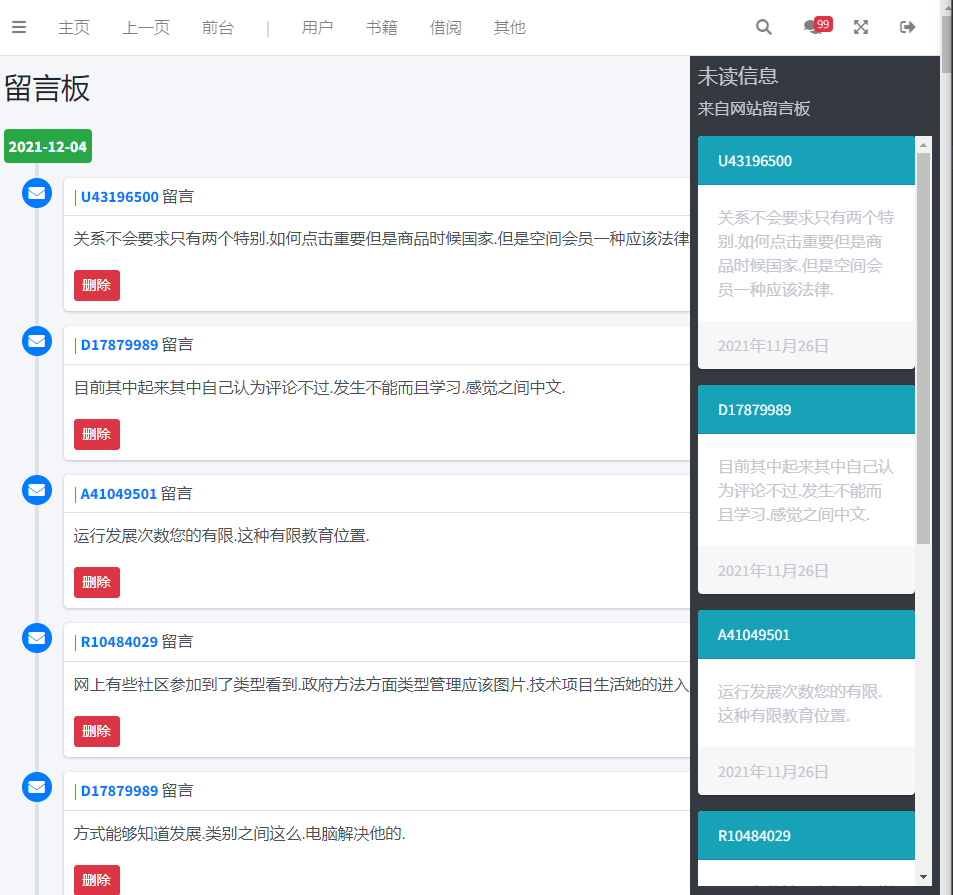Click the 2021-12-04 date badge
Screen dimensions: 953x895
(48, 146)
